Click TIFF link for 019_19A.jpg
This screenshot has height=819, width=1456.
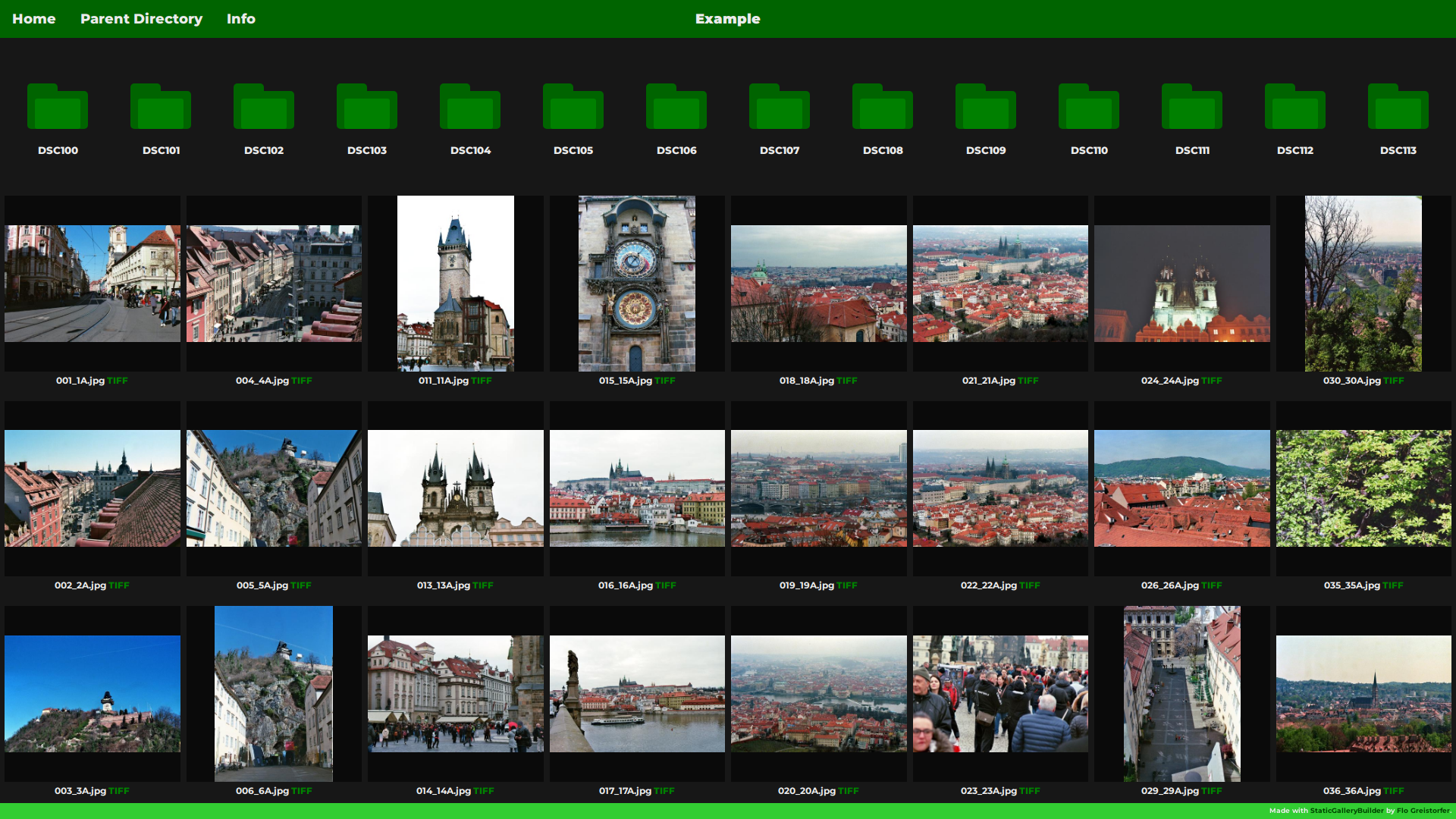[x=847, y=585]
